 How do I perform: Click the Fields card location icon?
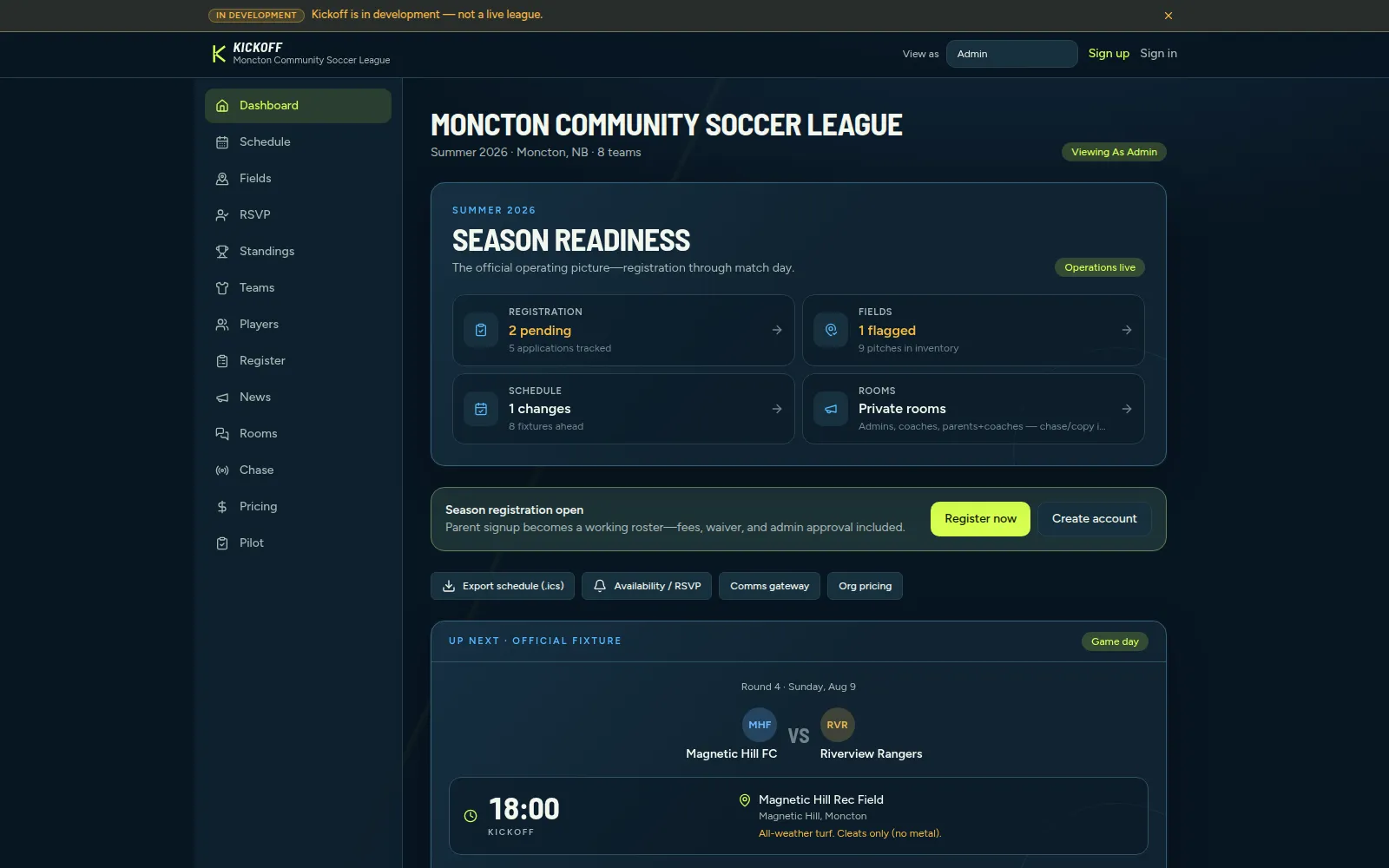[x=831, y=330]
